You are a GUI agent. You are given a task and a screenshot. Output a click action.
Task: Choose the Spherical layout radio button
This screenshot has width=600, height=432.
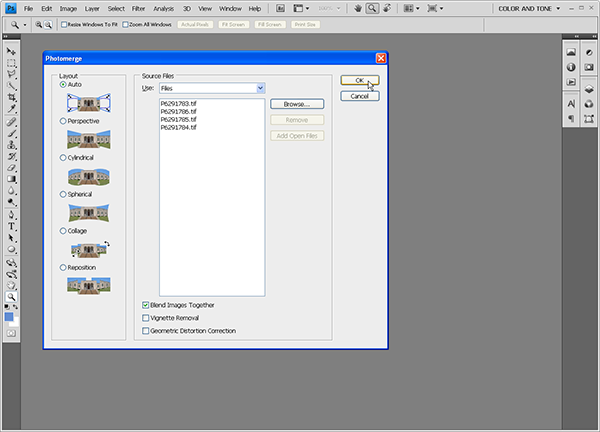click(63, 194)
